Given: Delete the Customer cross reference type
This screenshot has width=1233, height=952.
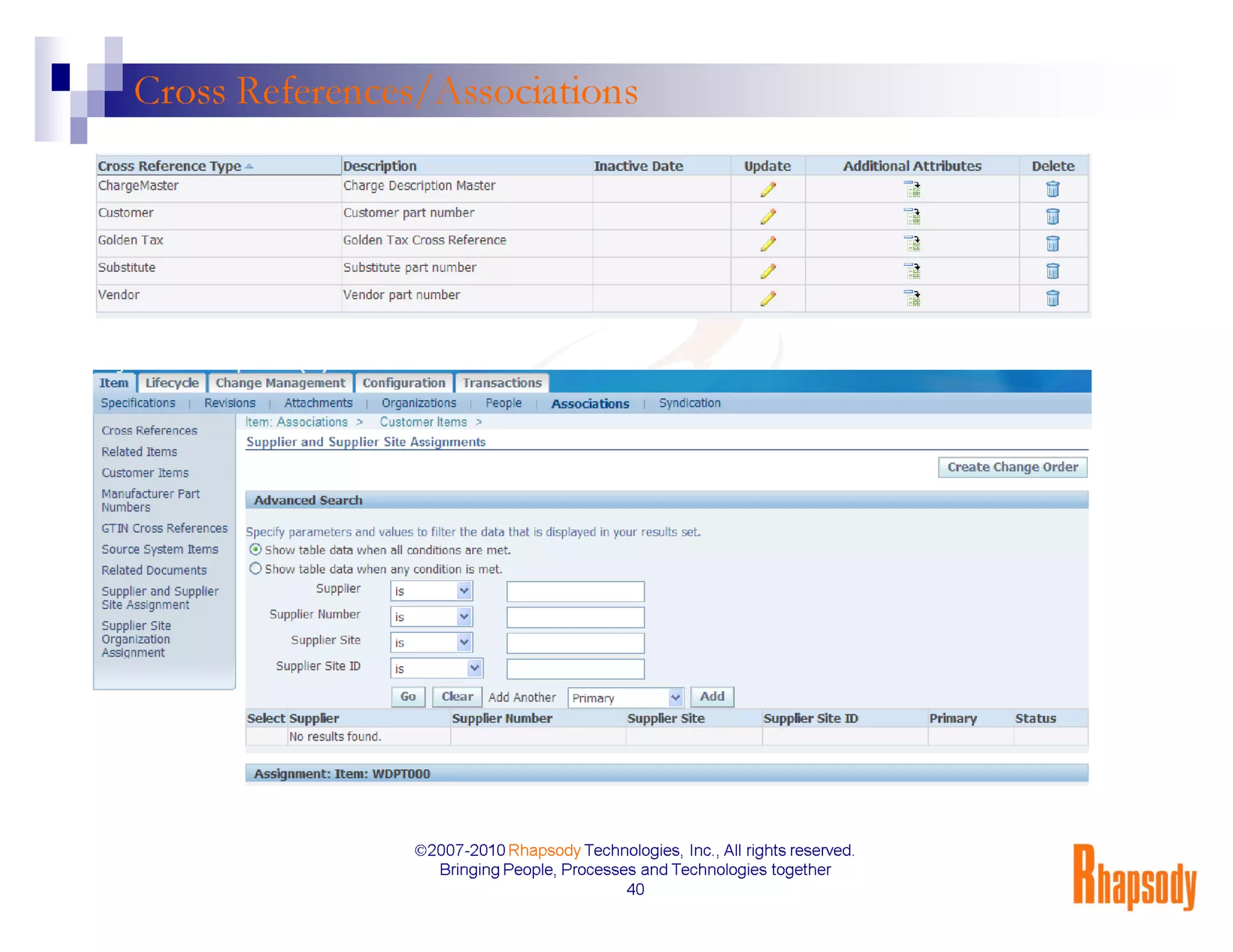Looking at the screenshot, I should [1052, 217].
